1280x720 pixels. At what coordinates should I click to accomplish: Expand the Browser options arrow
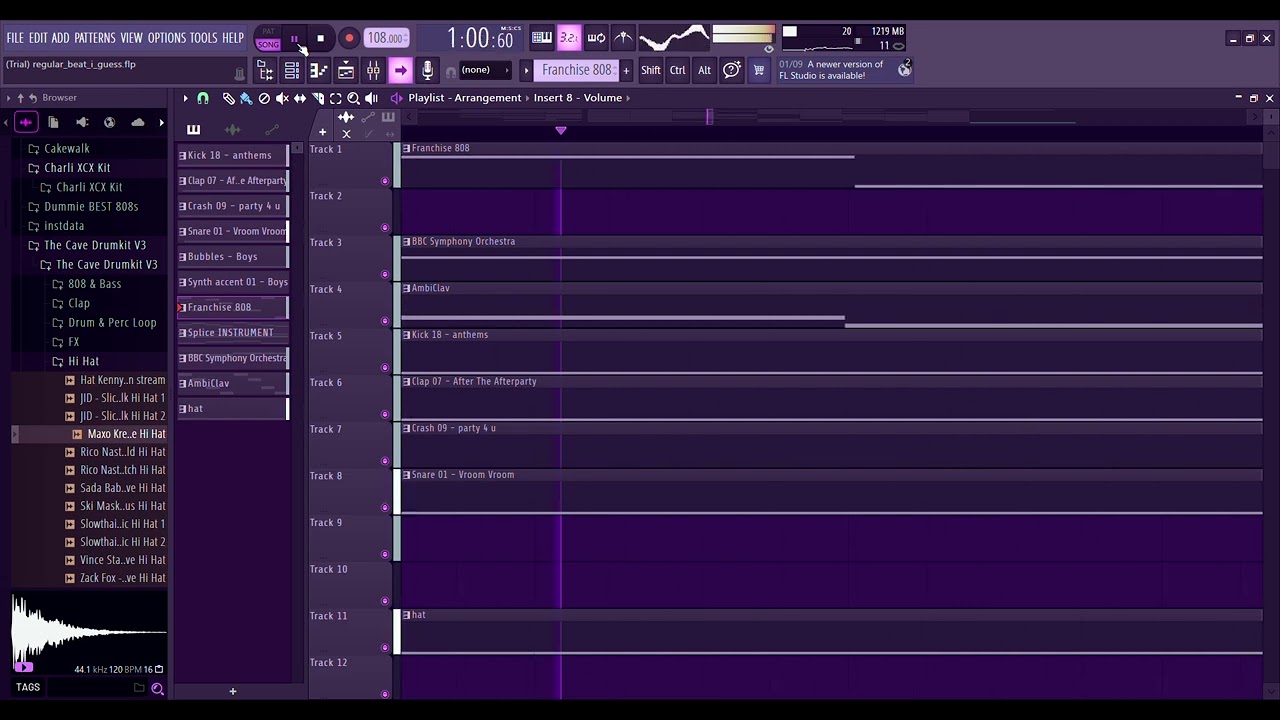8,98
